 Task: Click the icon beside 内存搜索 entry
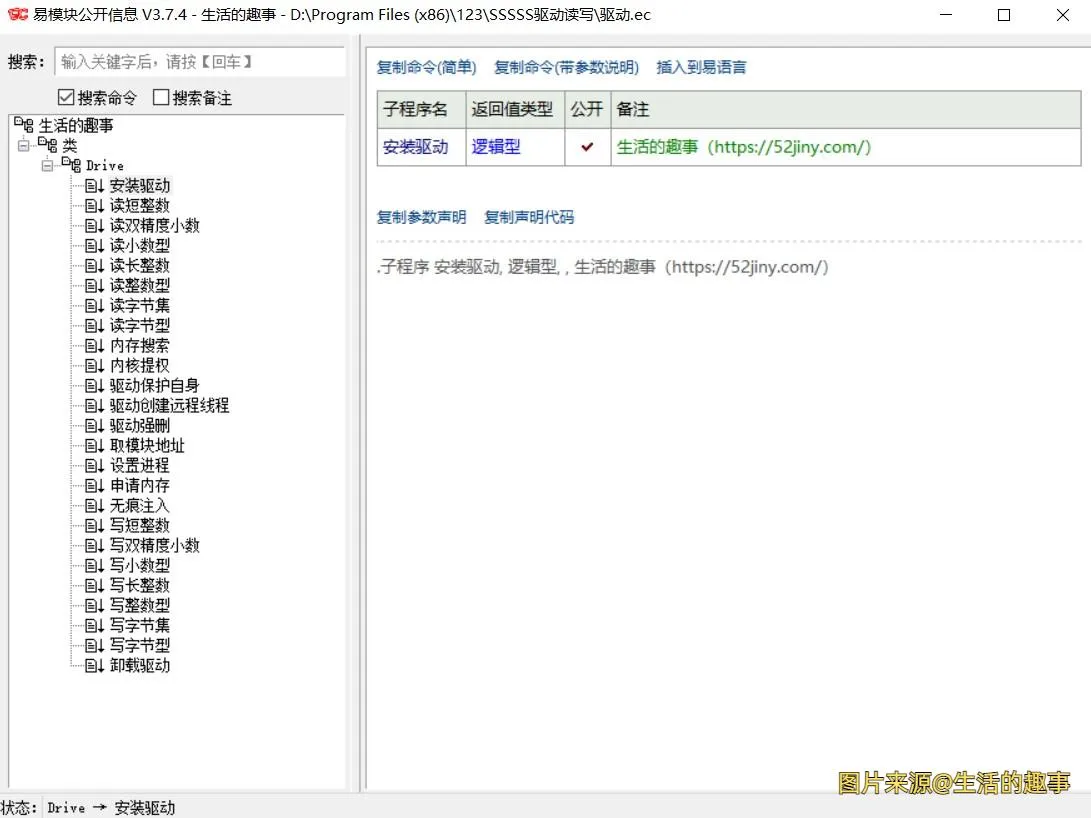coord(95,346)
